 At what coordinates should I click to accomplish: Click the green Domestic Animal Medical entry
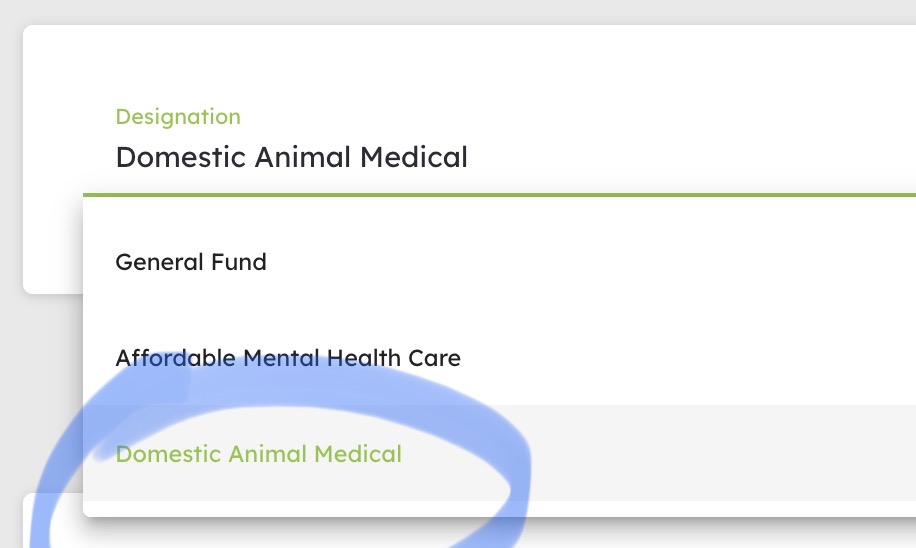pyautogui.click(x=259, y=454)
